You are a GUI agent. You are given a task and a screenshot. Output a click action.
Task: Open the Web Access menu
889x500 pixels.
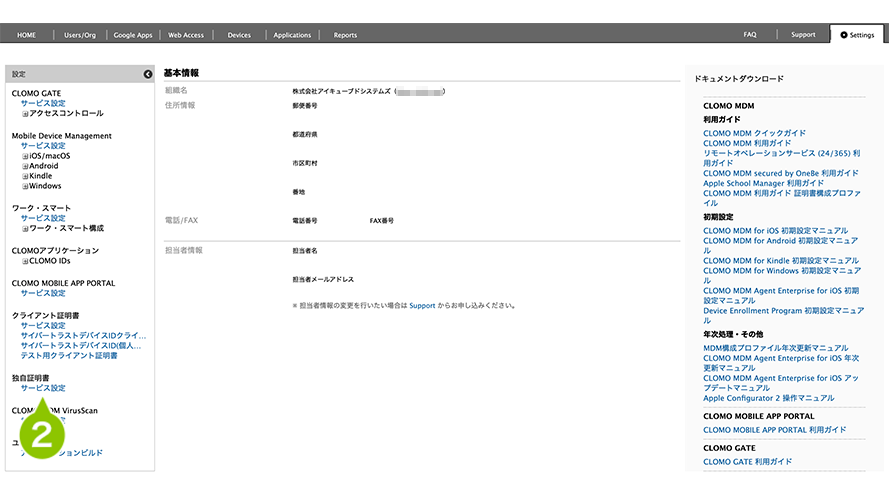click(186, 35)
